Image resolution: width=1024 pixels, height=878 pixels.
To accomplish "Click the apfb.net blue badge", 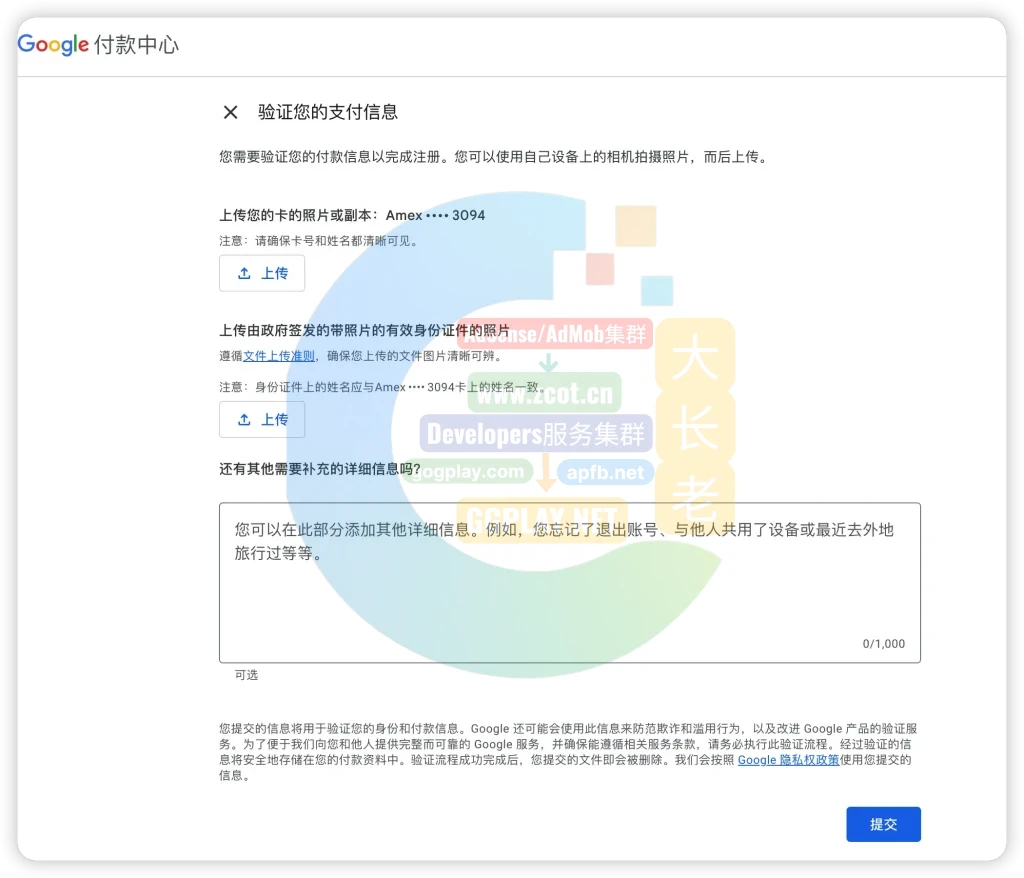I will [x=606, y=472].
